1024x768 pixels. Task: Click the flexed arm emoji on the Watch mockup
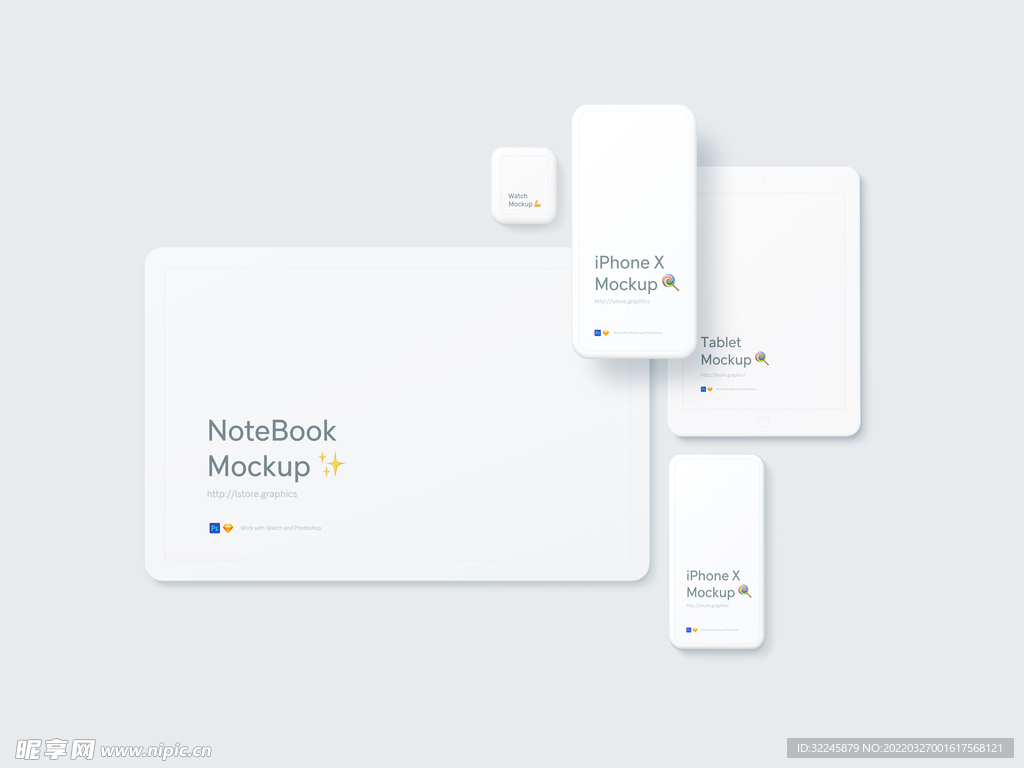tap(537, 204)
